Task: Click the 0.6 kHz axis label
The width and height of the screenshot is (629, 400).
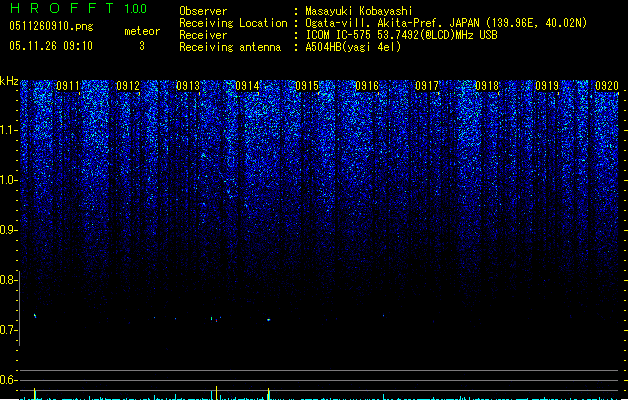Action: [x=8, y=380]
